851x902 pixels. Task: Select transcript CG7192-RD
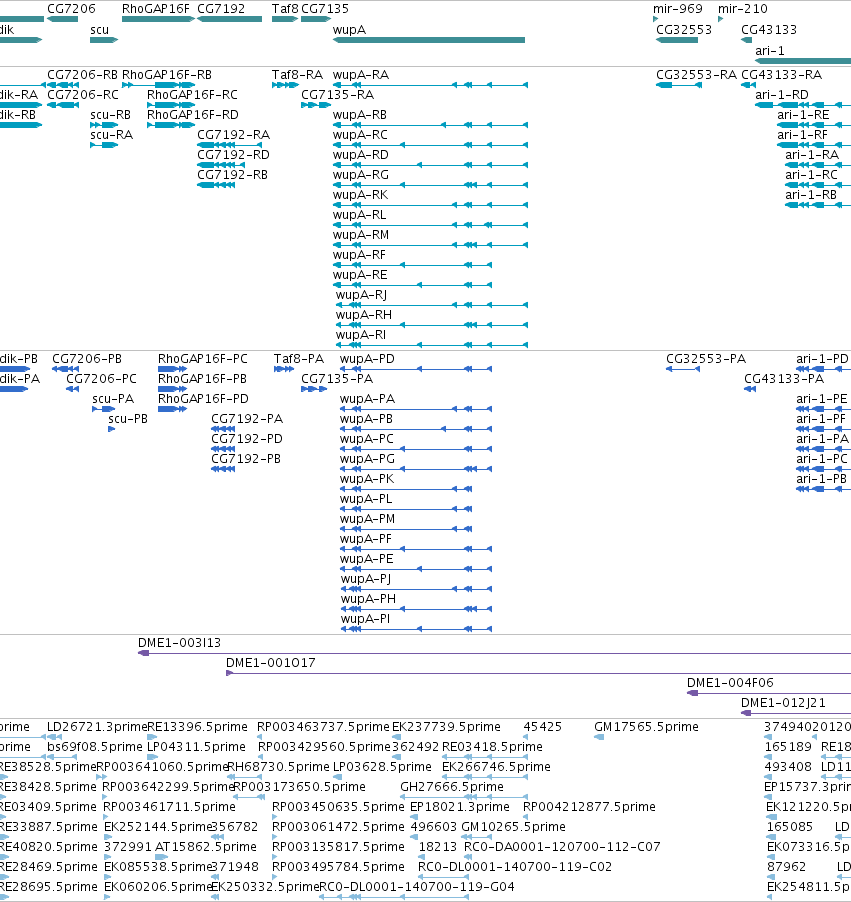click(x=234, y=155)
